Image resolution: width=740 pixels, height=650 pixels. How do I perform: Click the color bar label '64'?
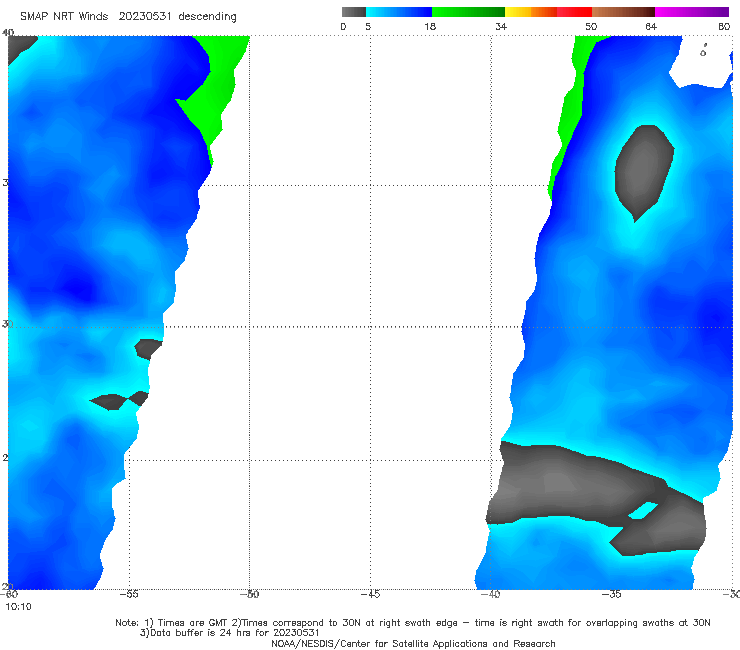(651, 26)
